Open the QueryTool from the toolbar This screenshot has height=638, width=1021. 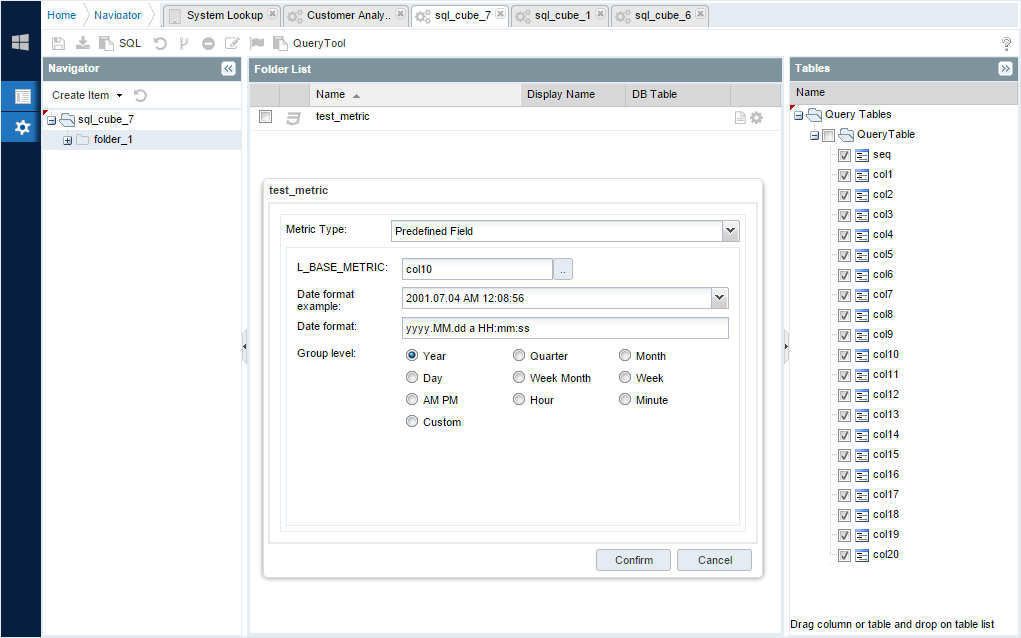point(311,44)
